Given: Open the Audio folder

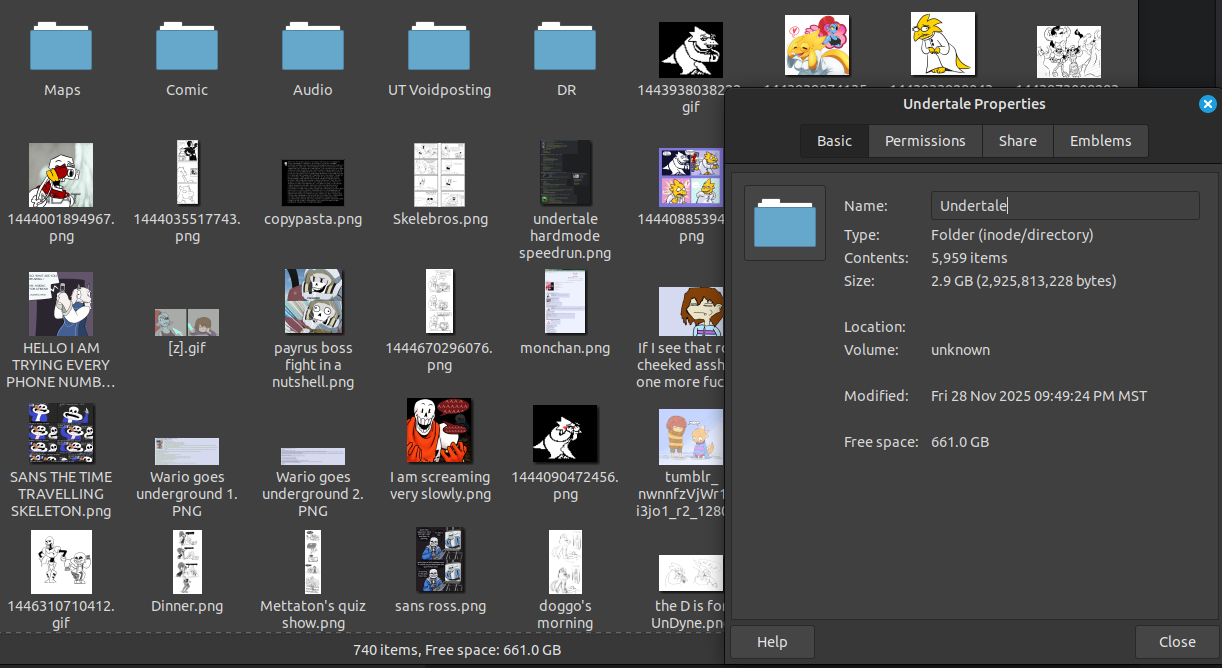Looking at the screenshot, I should [x=313, y=47].
